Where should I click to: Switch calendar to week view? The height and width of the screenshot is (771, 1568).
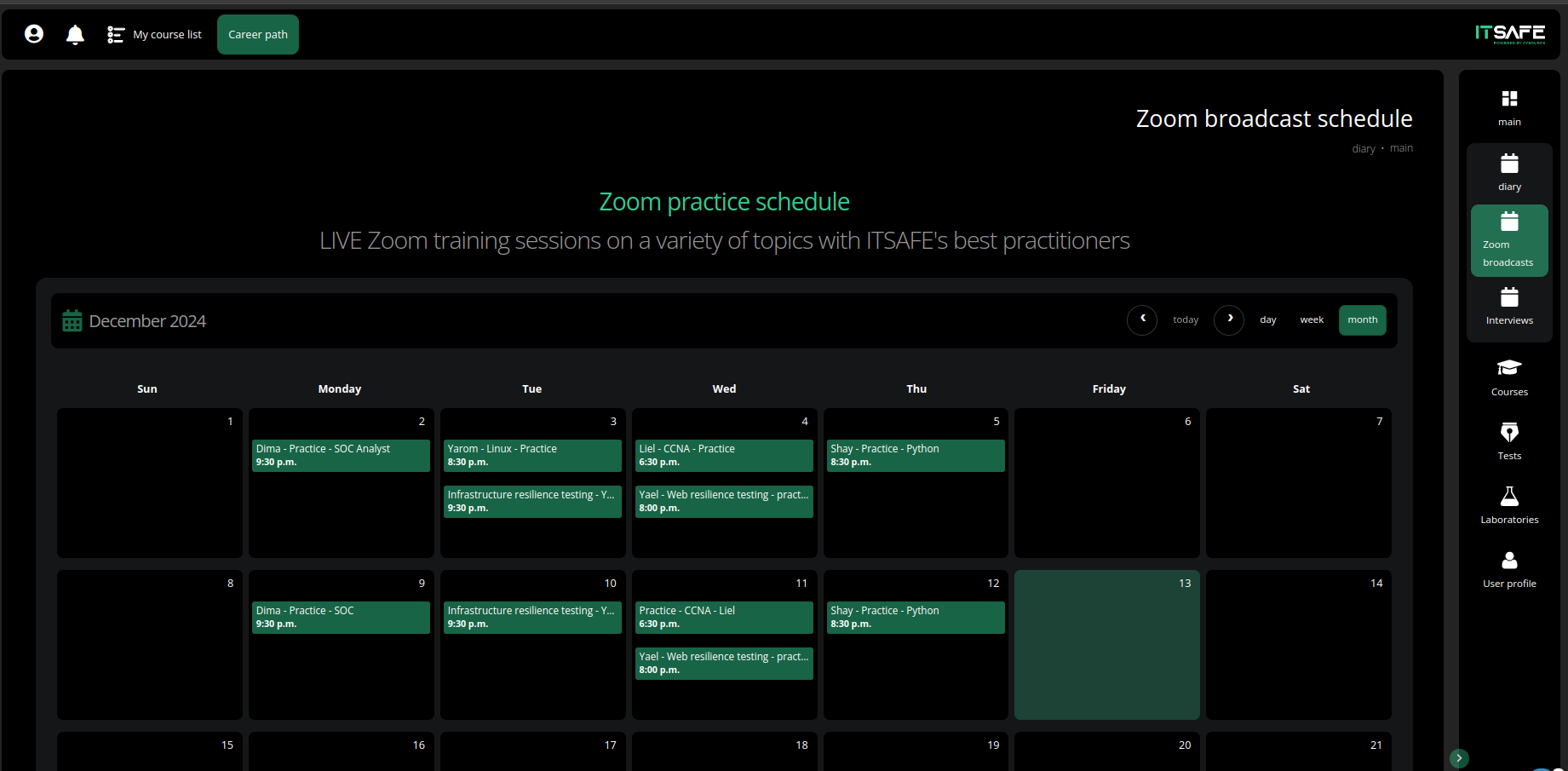pos(1312,320)
